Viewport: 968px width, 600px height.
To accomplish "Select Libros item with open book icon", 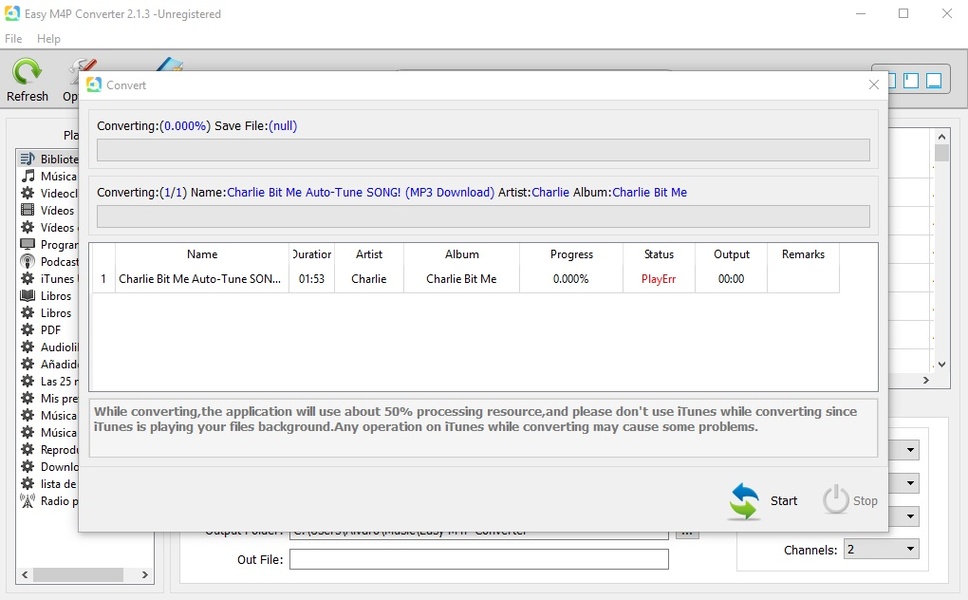I will coord(27,296).
